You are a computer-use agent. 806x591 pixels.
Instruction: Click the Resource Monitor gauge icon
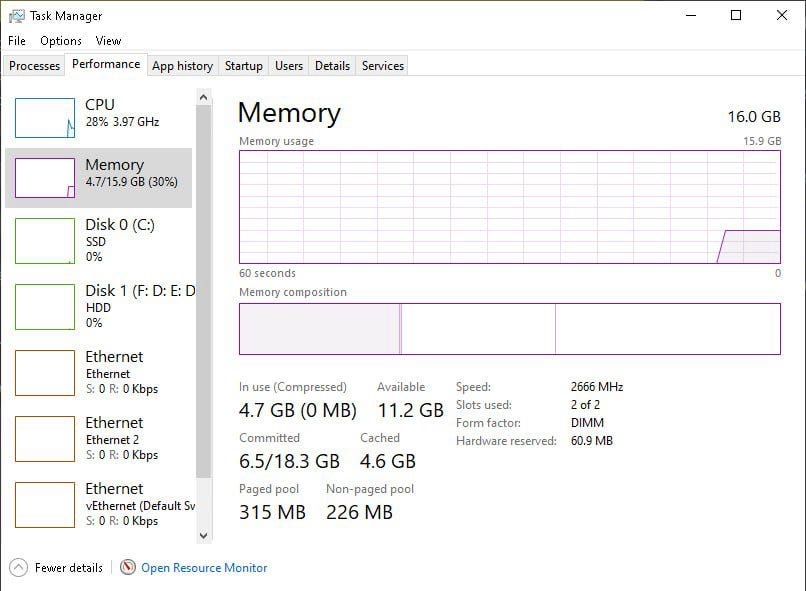click(x=127, y=567)
